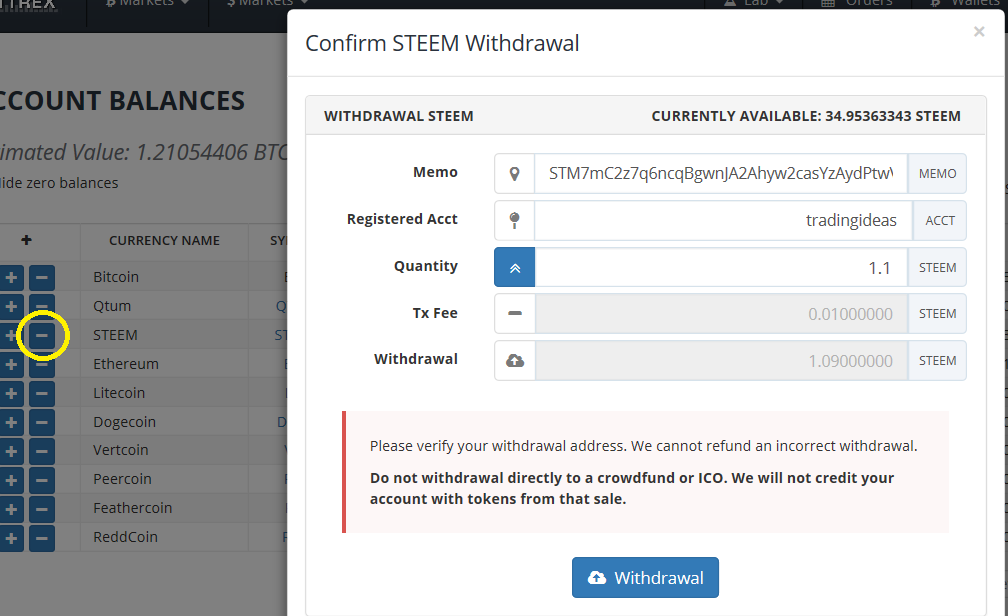1008x616 pixels.
Task: Click the Quantity max double-chevron button
Action: 514,267
